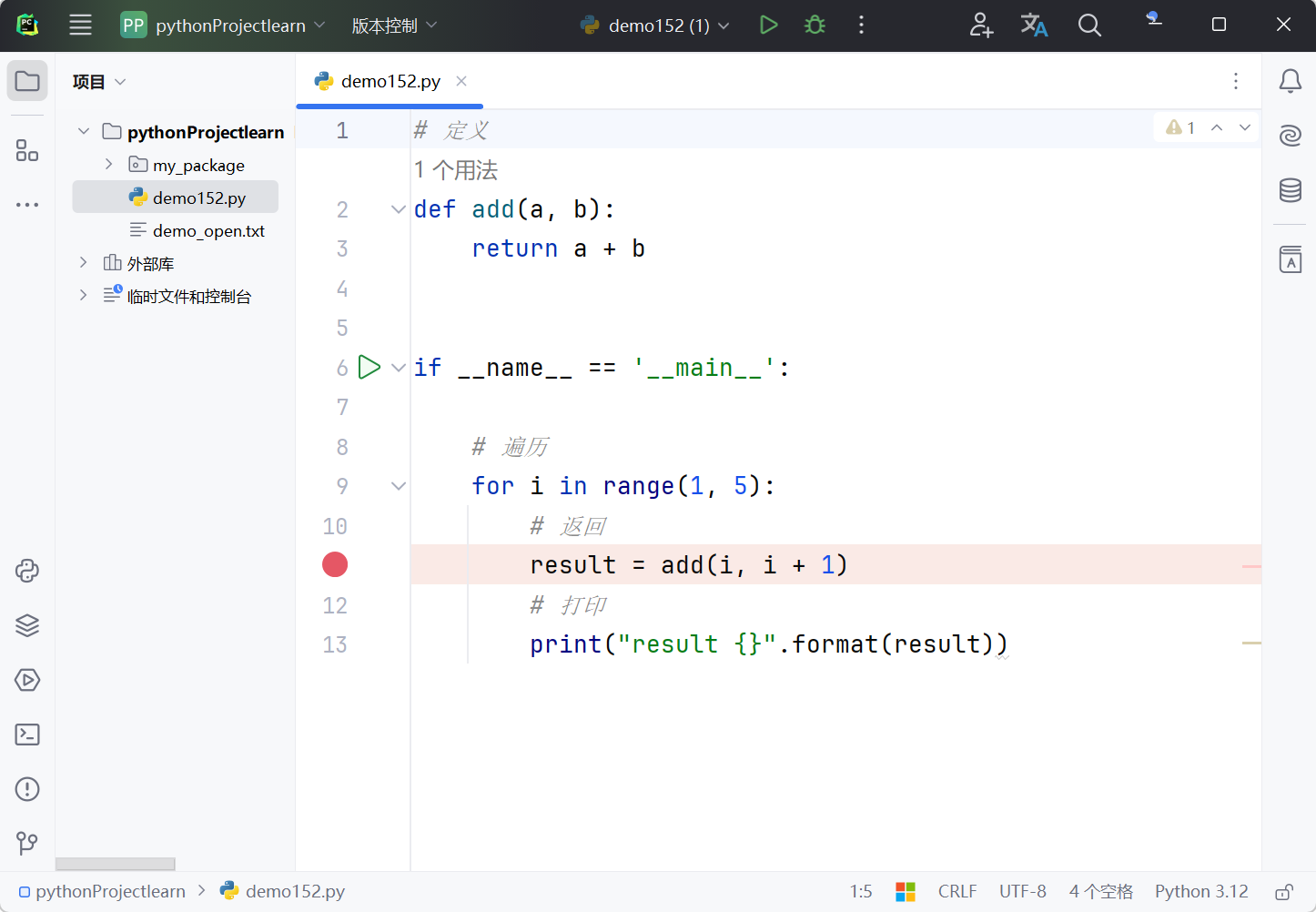Open the main hamburger menu
This screenshot has height=912, width=1316.
(x=80, y=25)
